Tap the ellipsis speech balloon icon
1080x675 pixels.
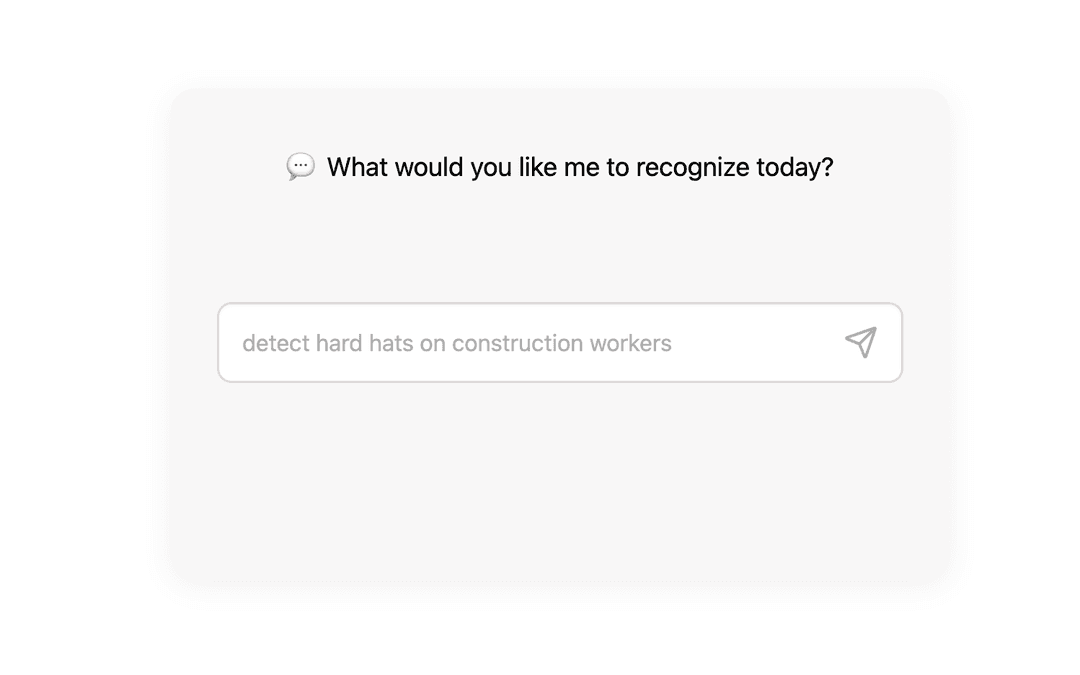[300, 166]
